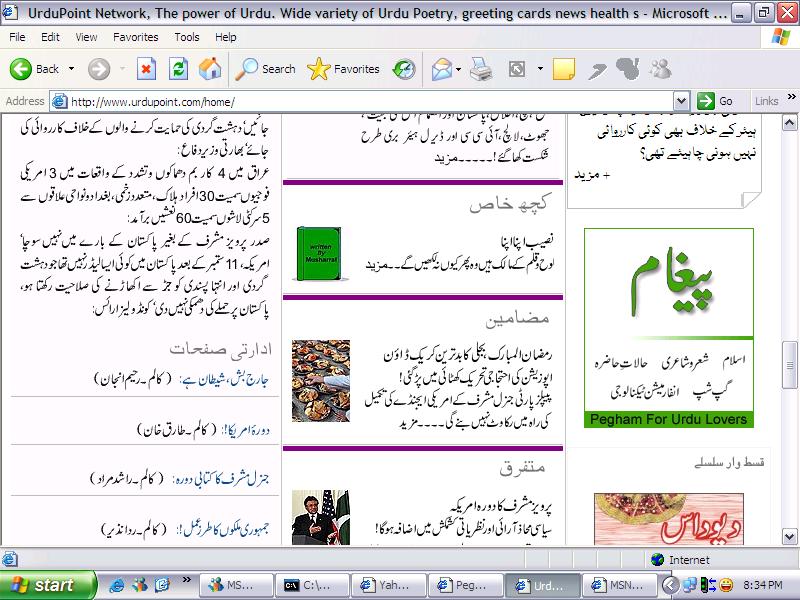This screenshot has height=600, width=800.
Task: Click the green arrows tray icon
Action: [x=708, y=585]
